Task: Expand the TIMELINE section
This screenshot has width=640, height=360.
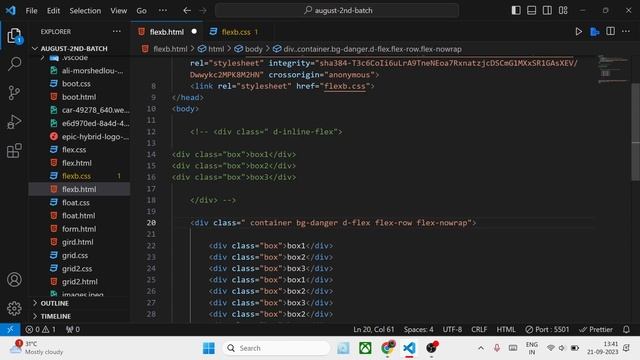Action: [x=79, y=316]
